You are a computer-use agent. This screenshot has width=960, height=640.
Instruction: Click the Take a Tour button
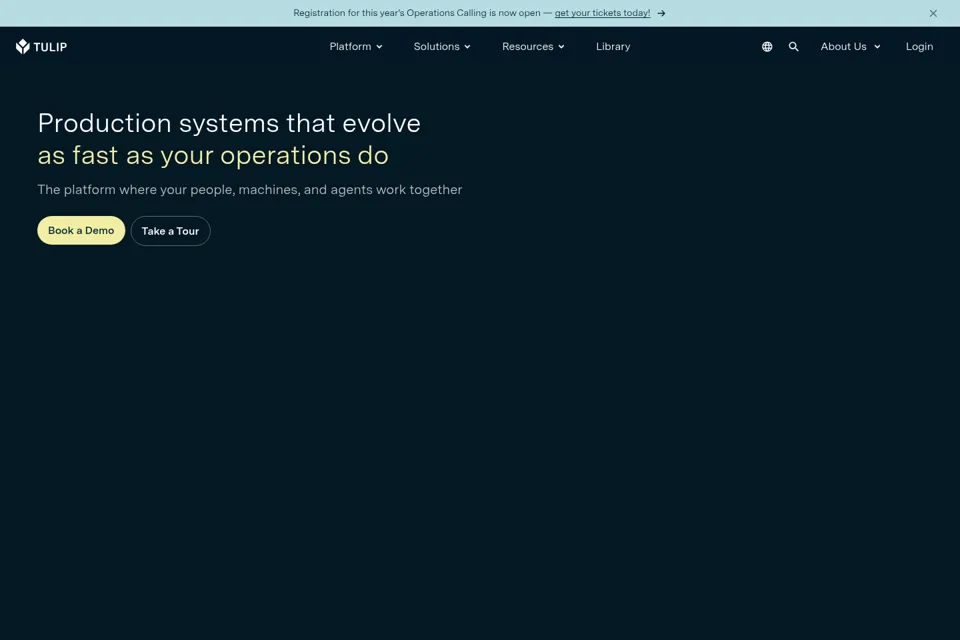click(x=170, y=231)
